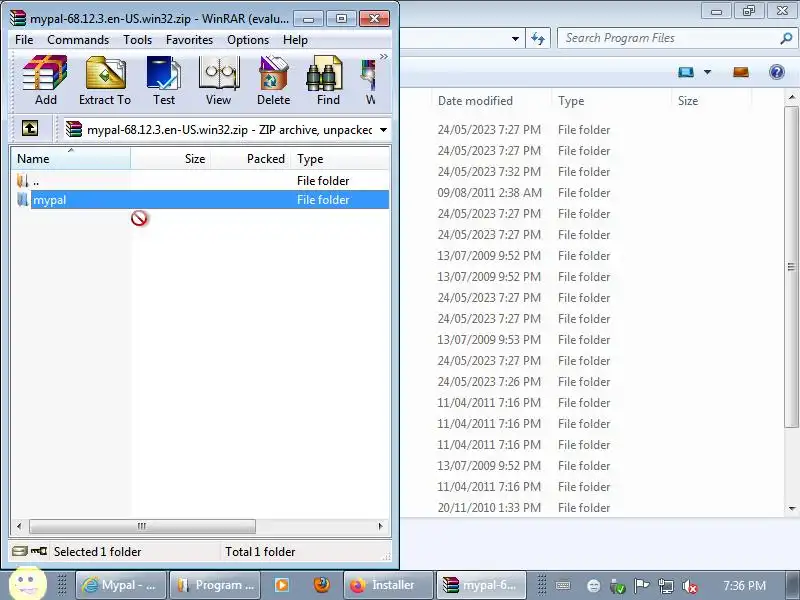800x600 pixels.
Task: Click the search magnifier icon in Explorer
Action: (x=786, y=38)
